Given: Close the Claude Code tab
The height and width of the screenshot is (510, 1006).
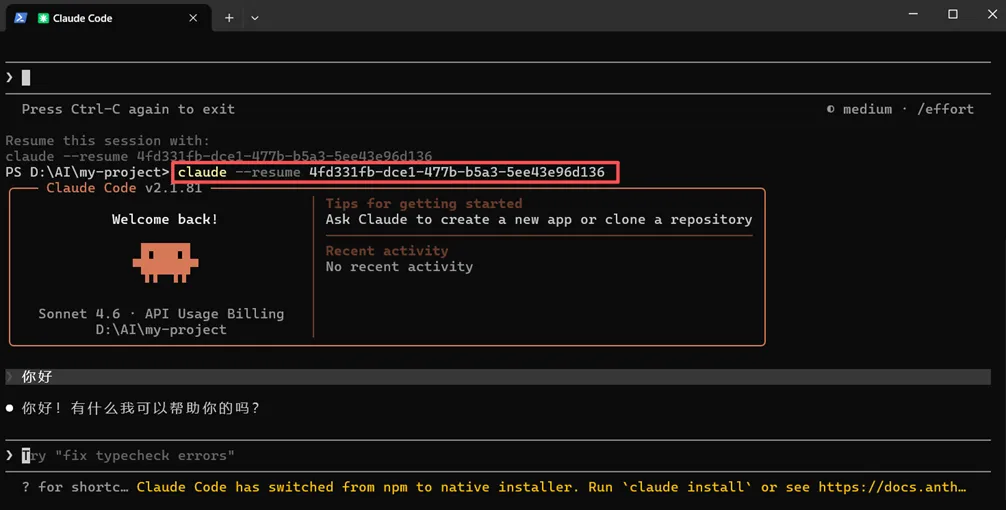Looking at the screenshot, I should coord(193,18).
